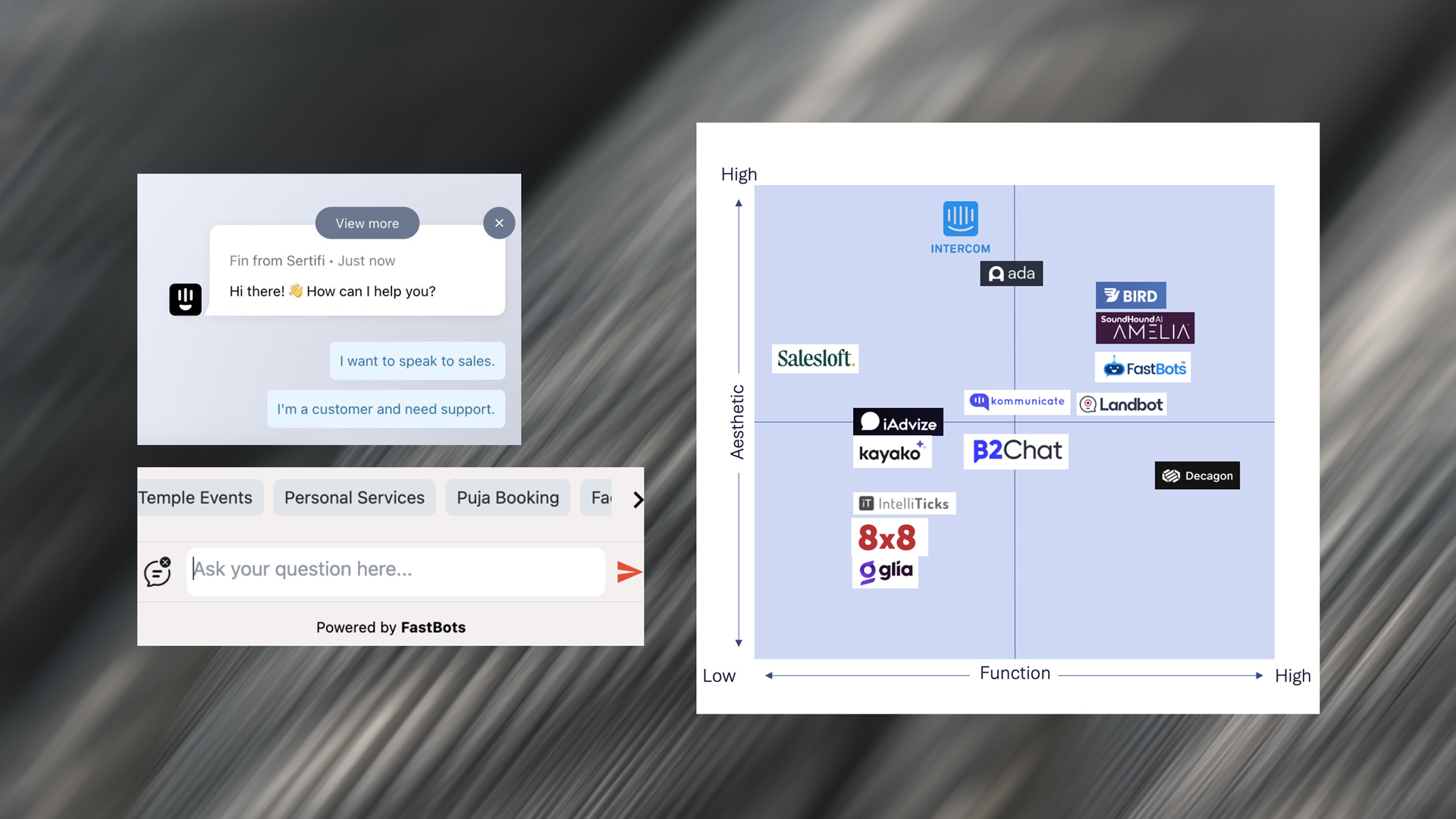The width and height of the screenshot is (1456, 819).
Task: Send message with the red arrow icon
Action: [x=629, y=572]
